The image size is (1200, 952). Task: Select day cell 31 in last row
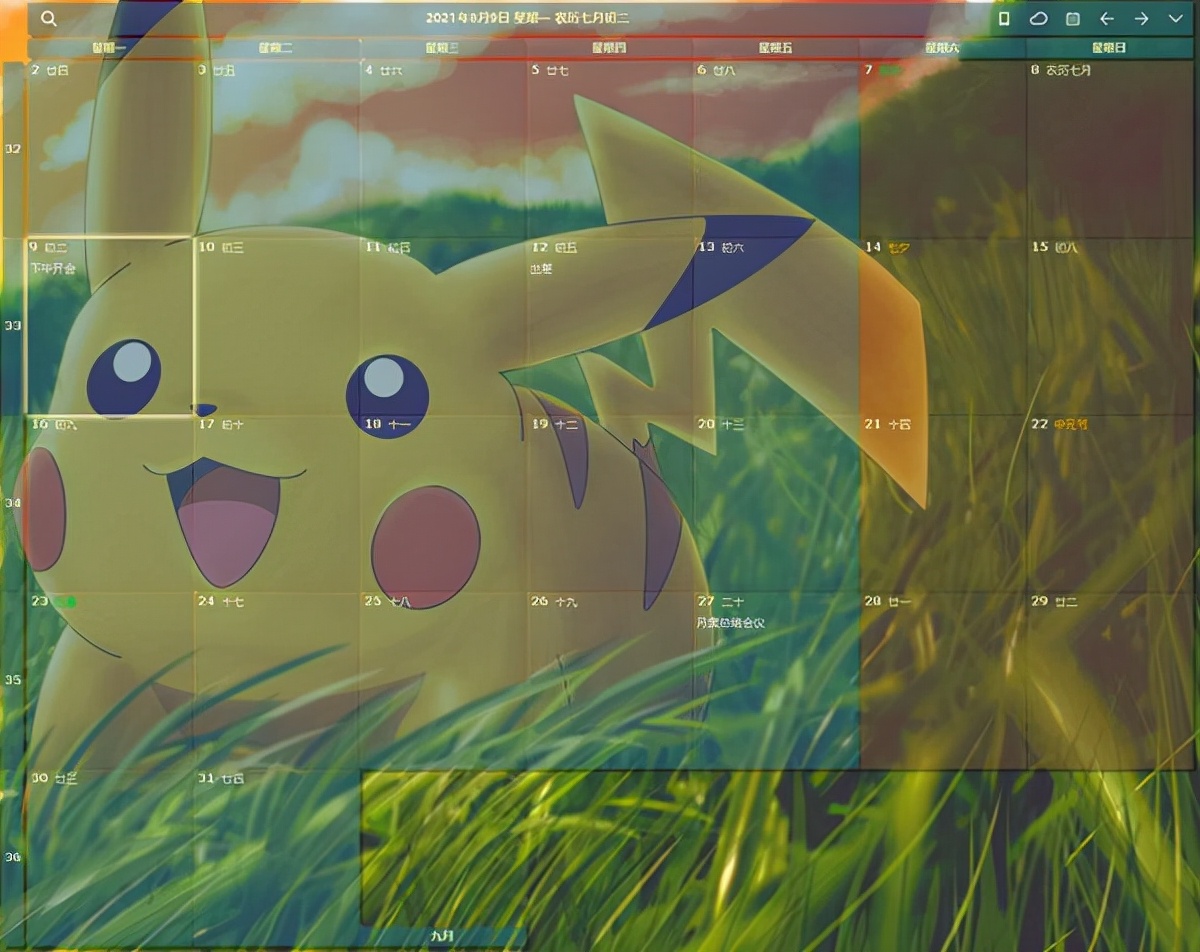click(276, 857)
